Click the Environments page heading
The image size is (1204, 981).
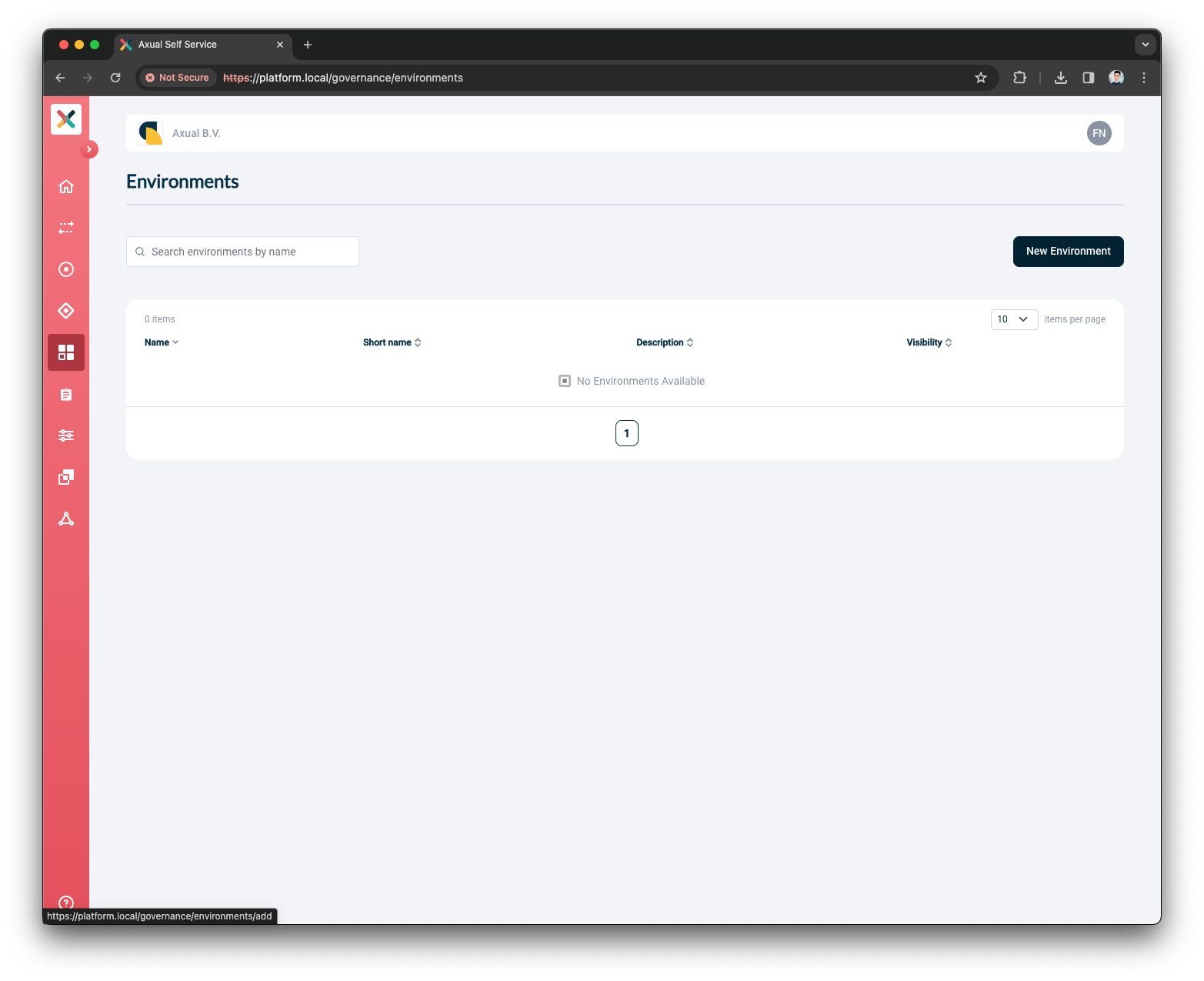(x=182, y=182)
